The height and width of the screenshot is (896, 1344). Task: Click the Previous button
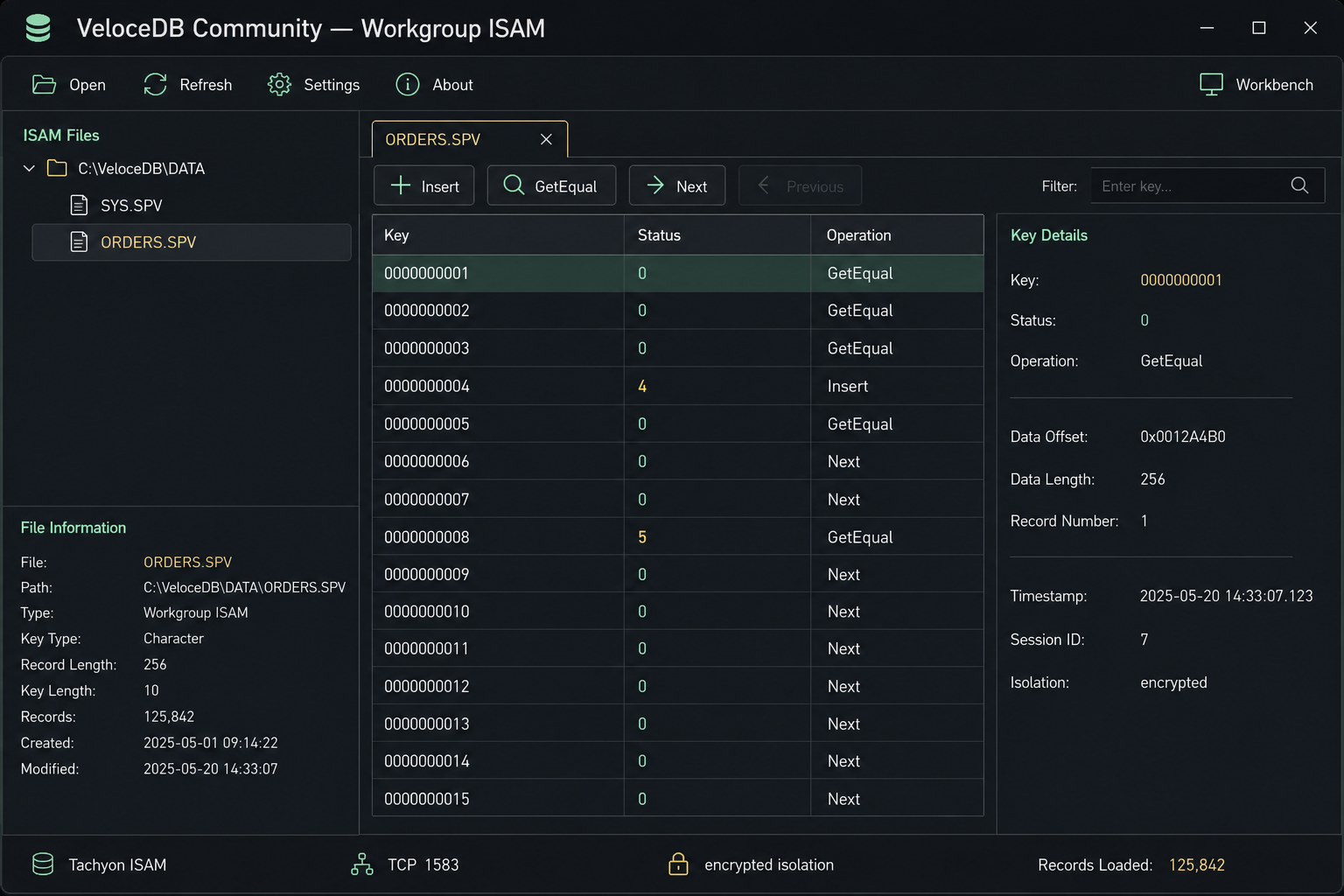tap(800, 185)
